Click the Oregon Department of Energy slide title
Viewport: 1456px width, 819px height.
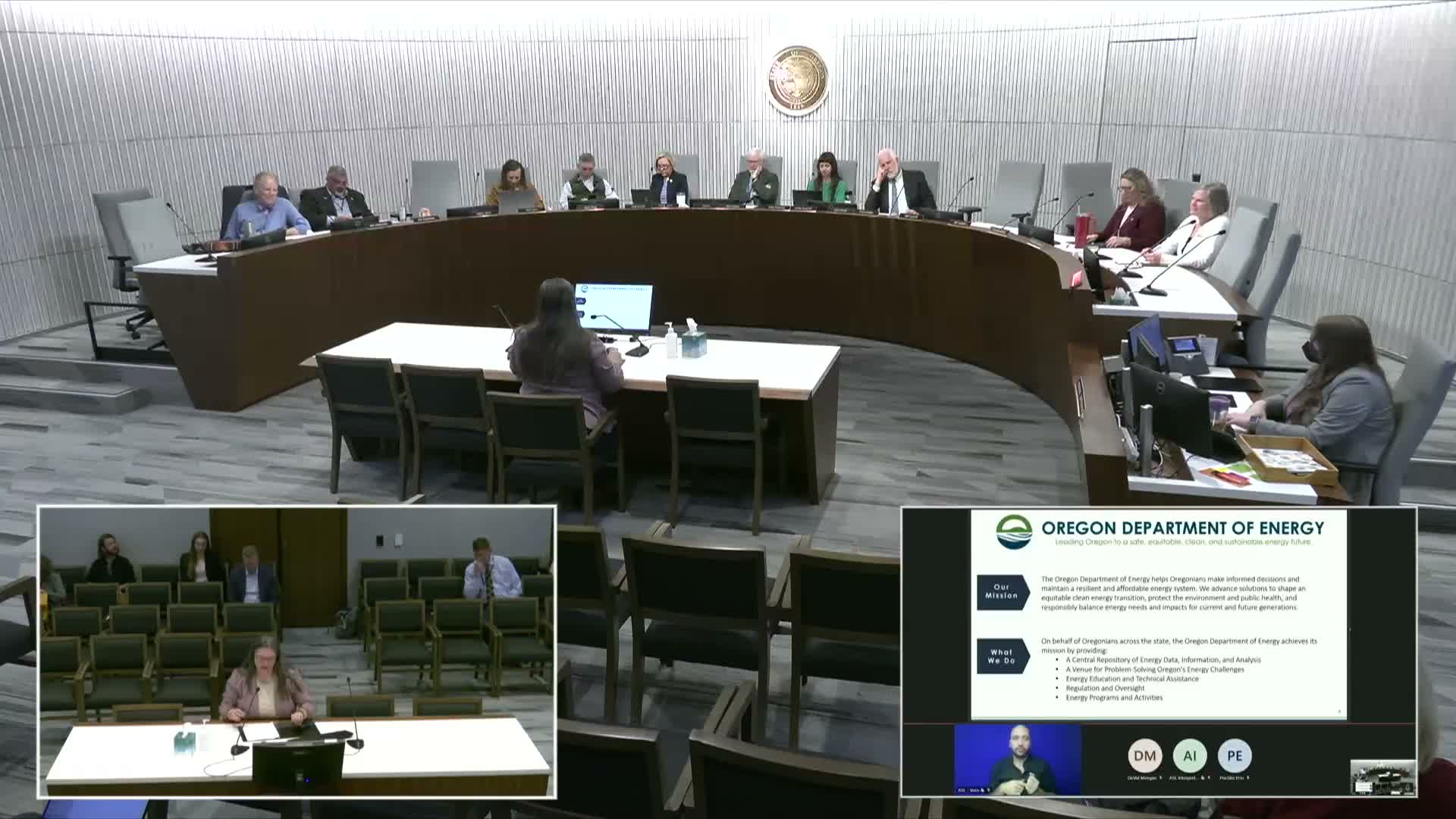tap(1182, 528)
